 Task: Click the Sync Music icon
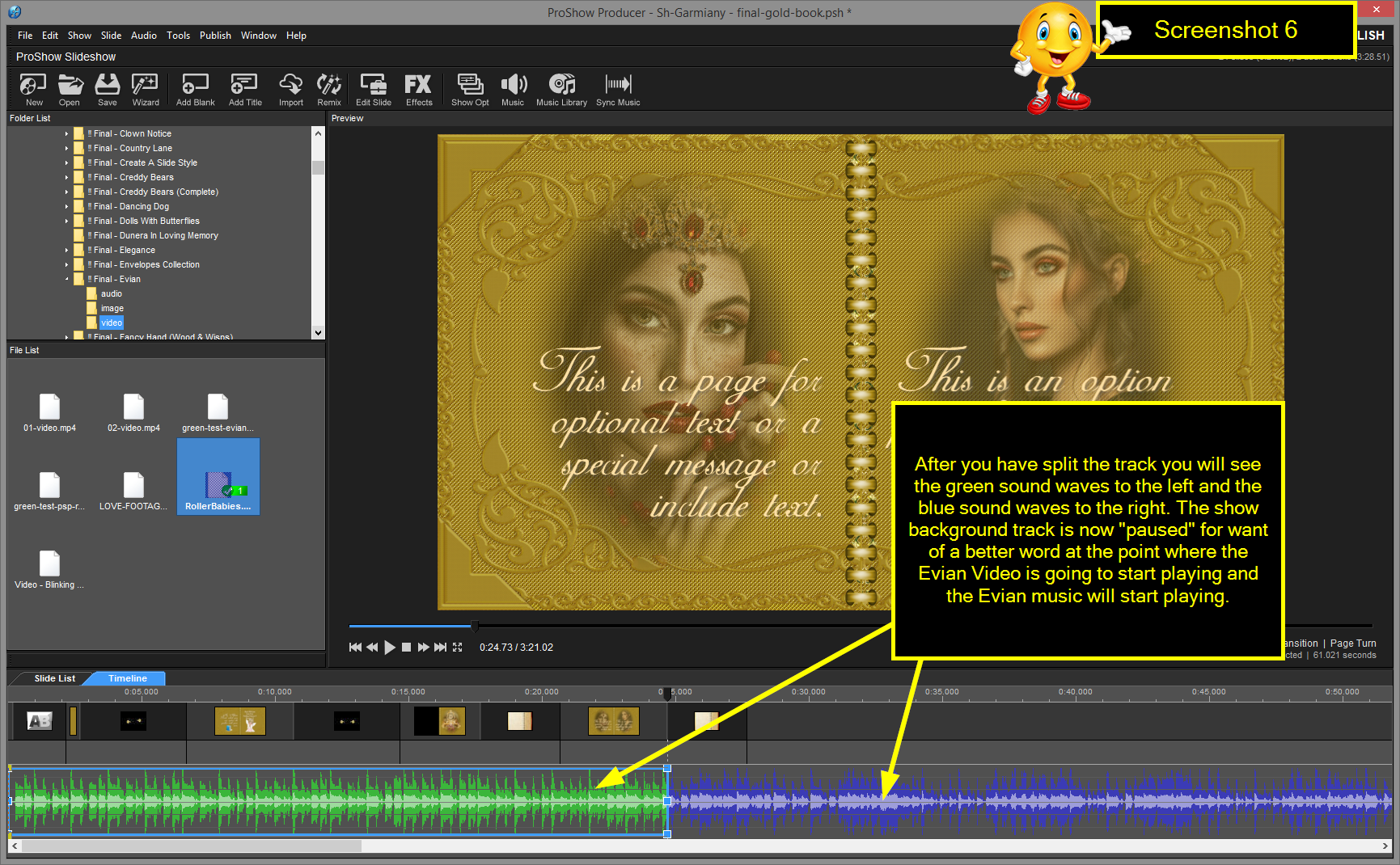coord(618,89)
